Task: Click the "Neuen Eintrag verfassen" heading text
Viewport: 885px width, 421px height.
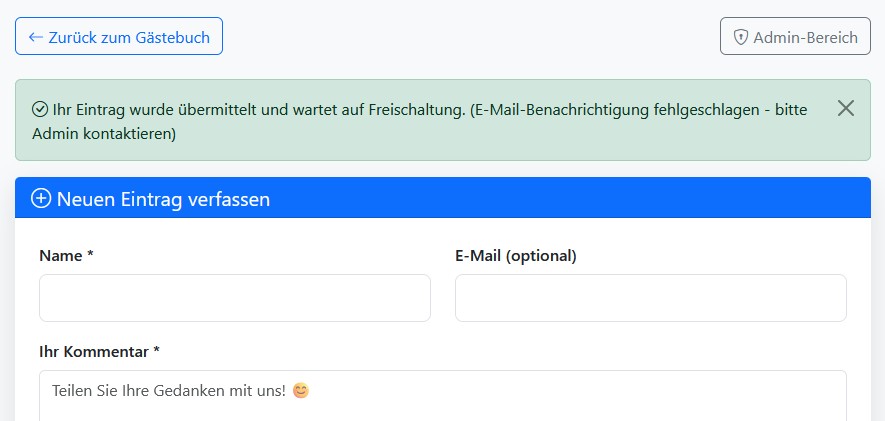Action: [x=163, y=199]
